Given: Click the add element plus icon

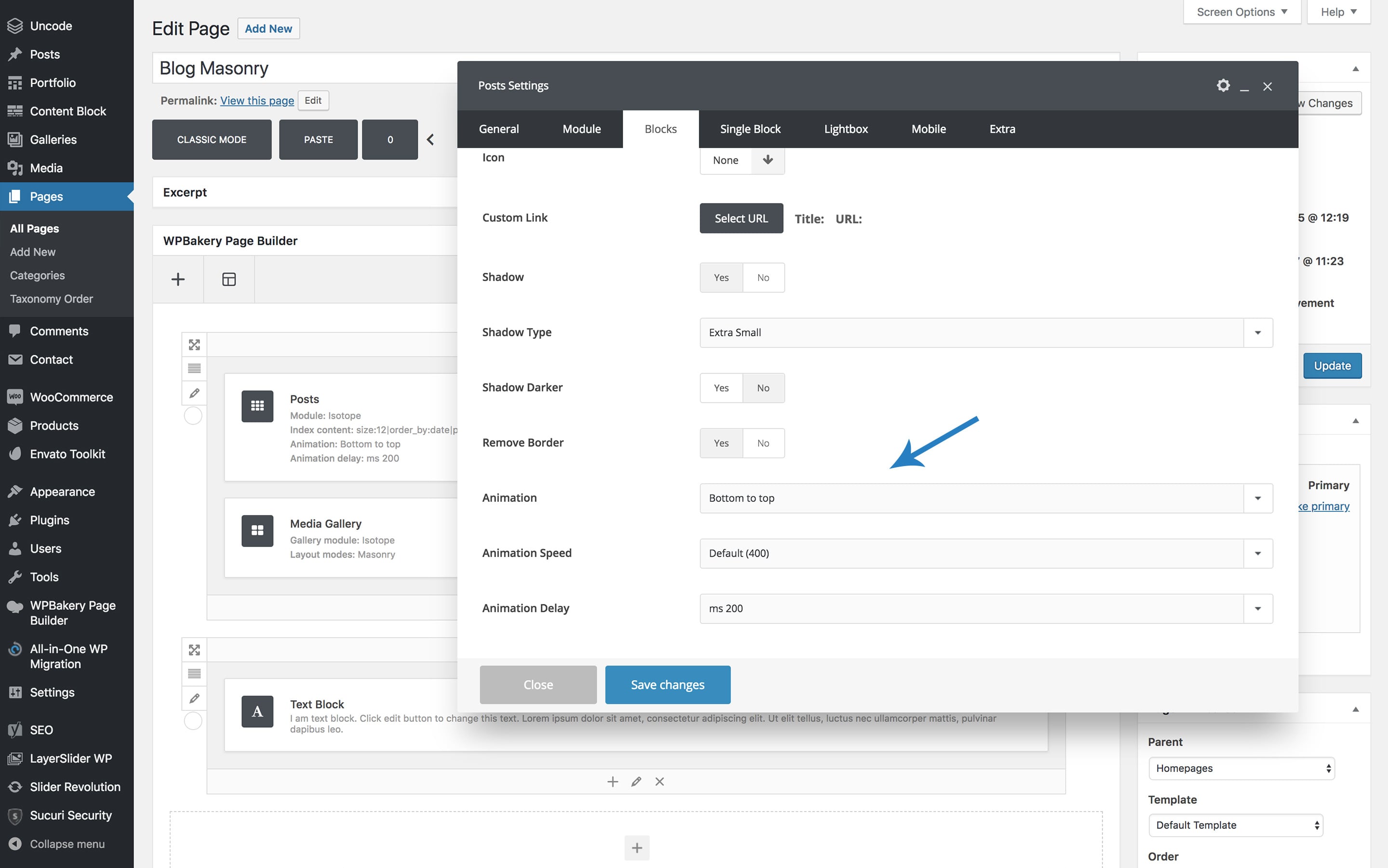Looking at the screenshot, I should [x=178, y=280].
